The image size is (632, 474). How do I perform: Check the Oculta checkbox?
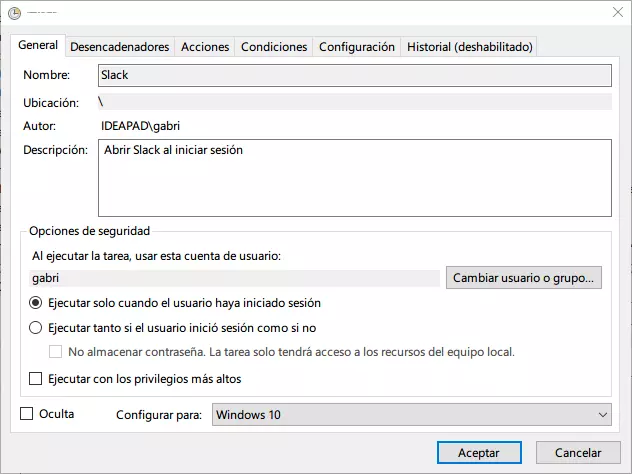27,414
